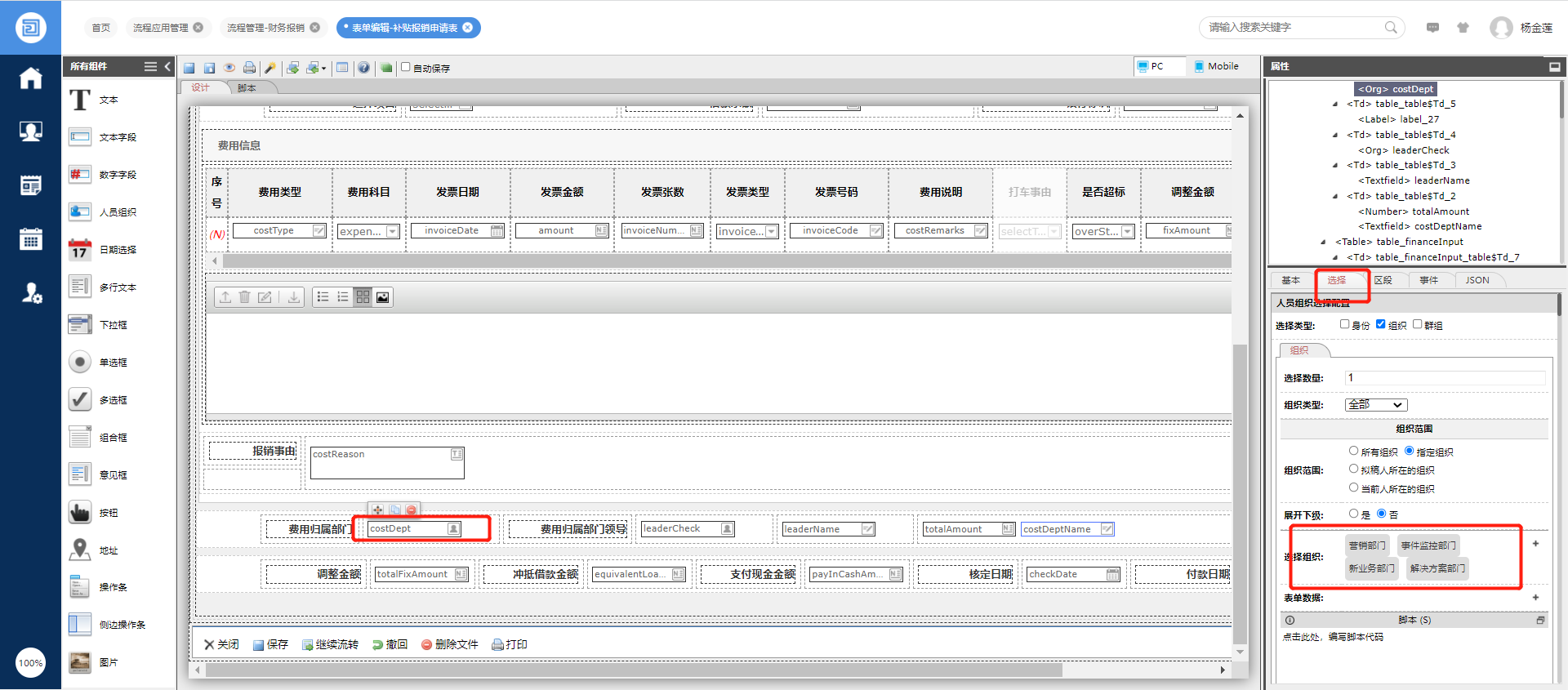This screenshot has height=690, width=1568.
Task: Select the 下拉框 dropdown component
Action: pos(113,325)
